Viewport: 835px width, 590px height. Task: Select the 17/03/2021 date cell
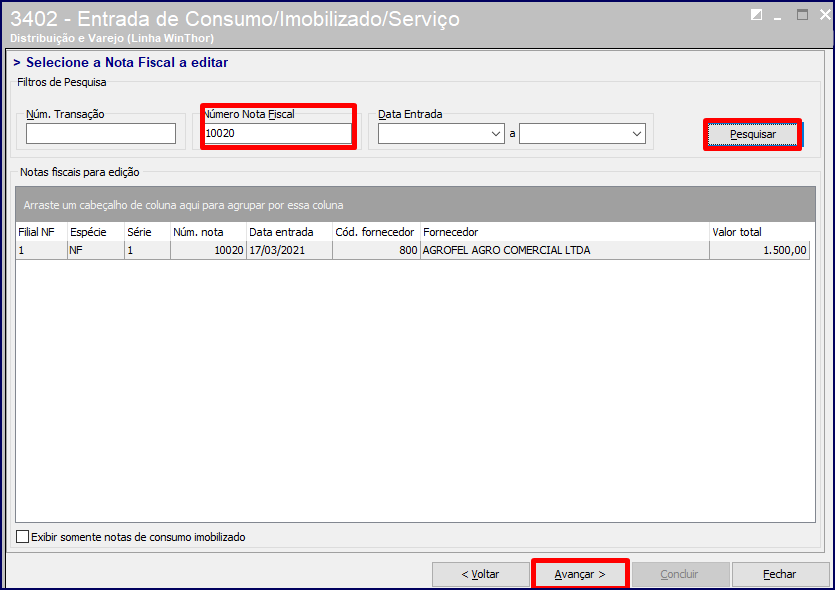point(289,250)
